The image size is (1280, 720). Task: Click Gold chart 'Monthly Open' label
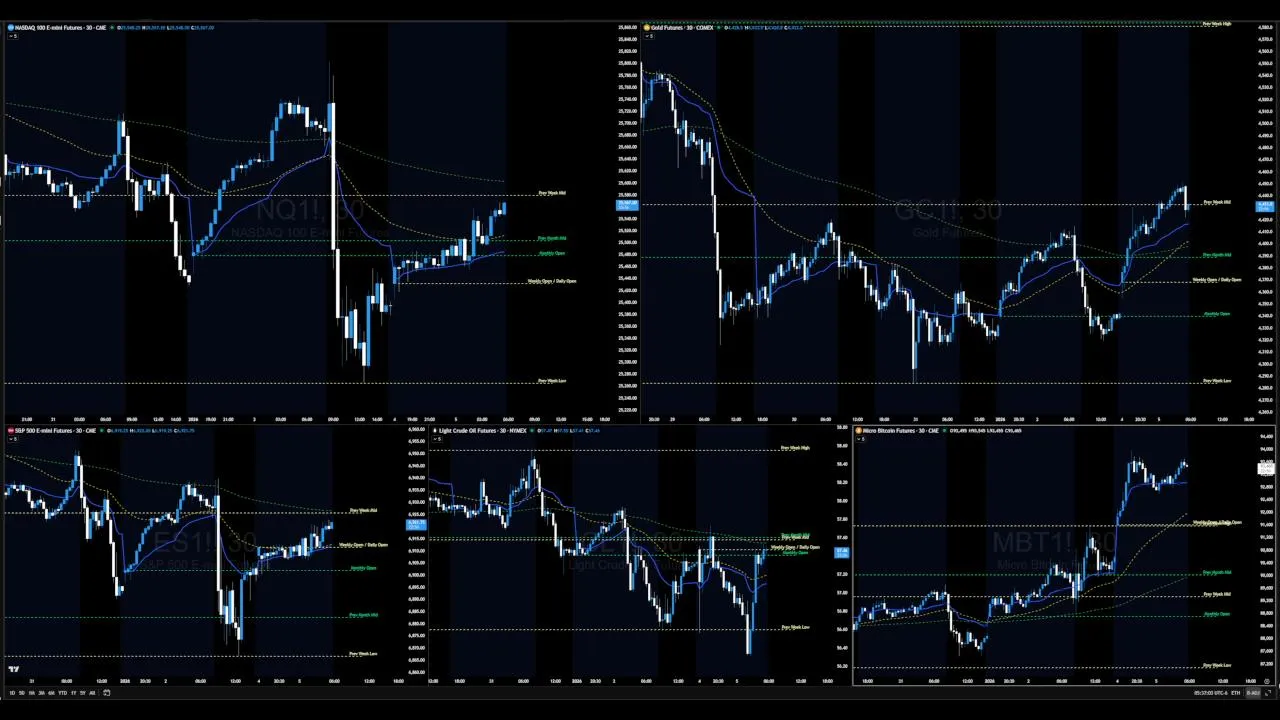tap(1217, 313)
